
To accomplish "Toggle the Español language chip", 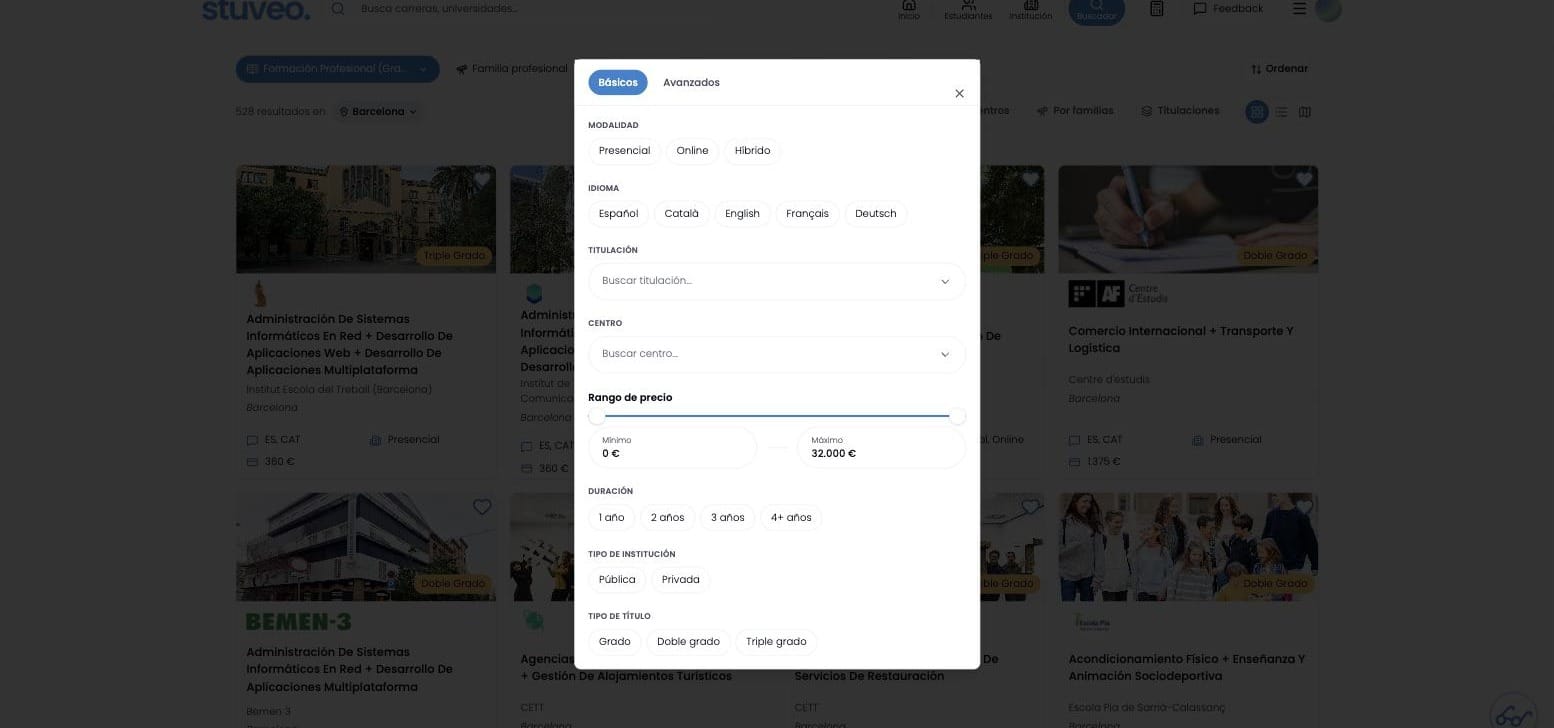I will point(618,214).
